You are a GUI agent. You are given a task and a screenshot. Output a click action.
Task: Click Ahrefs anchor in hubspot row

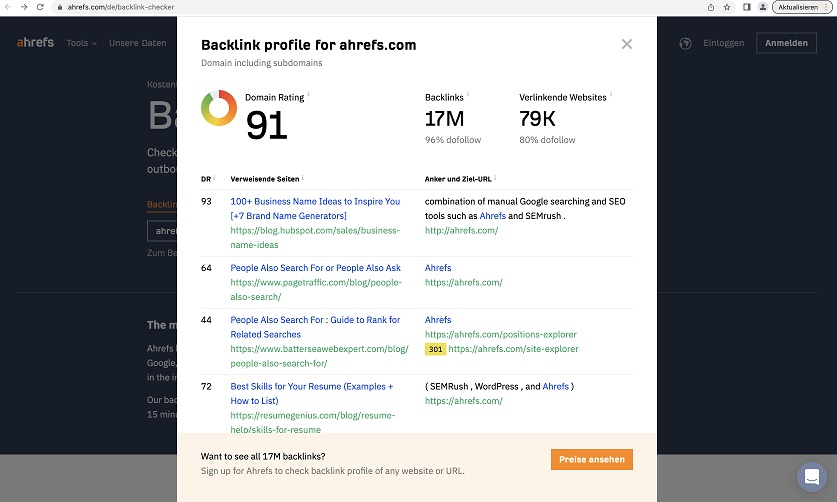[x=492, y=216]
